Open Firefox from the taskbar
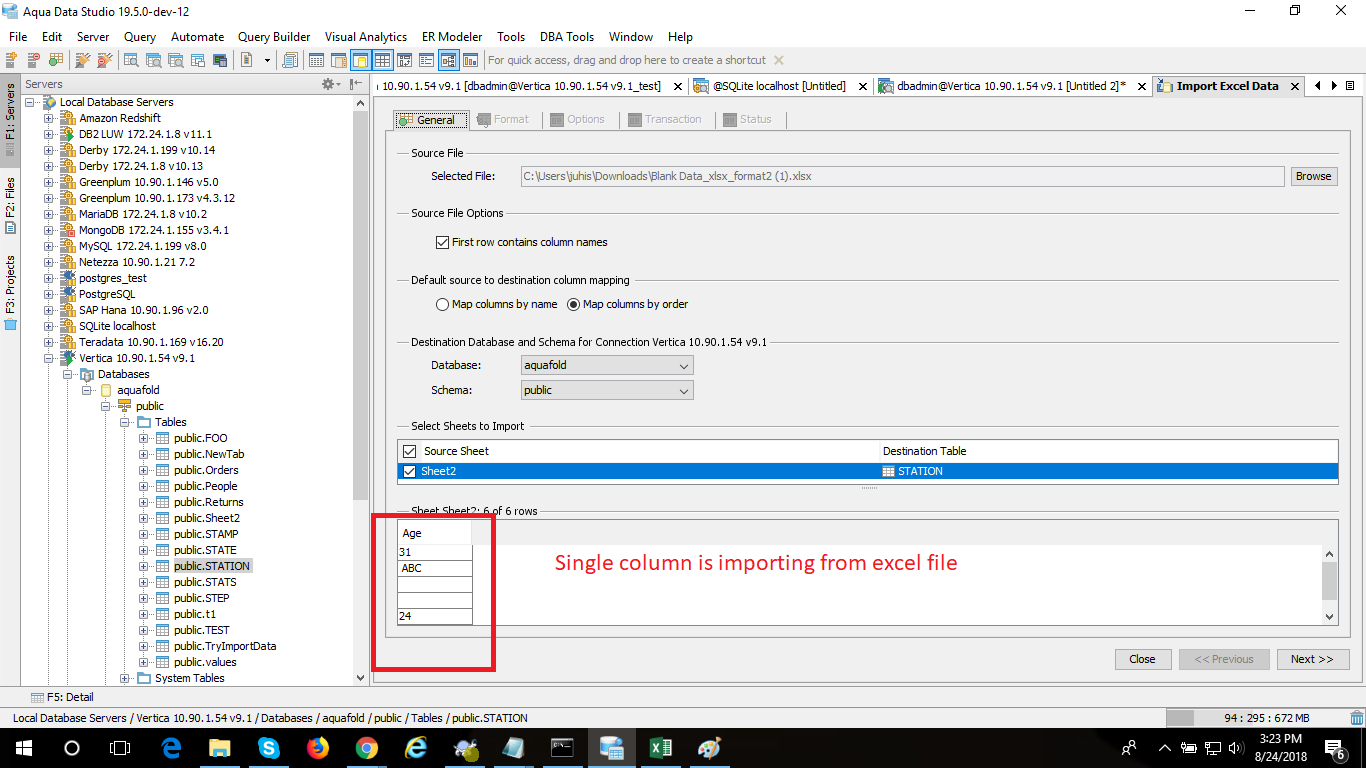 point(317,747)
